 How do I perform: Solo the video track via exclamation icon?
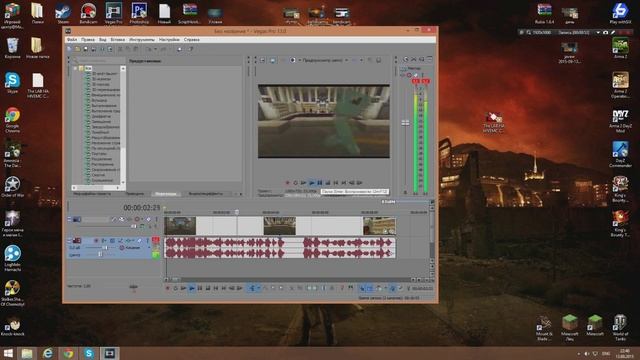[x=156, y=219]
